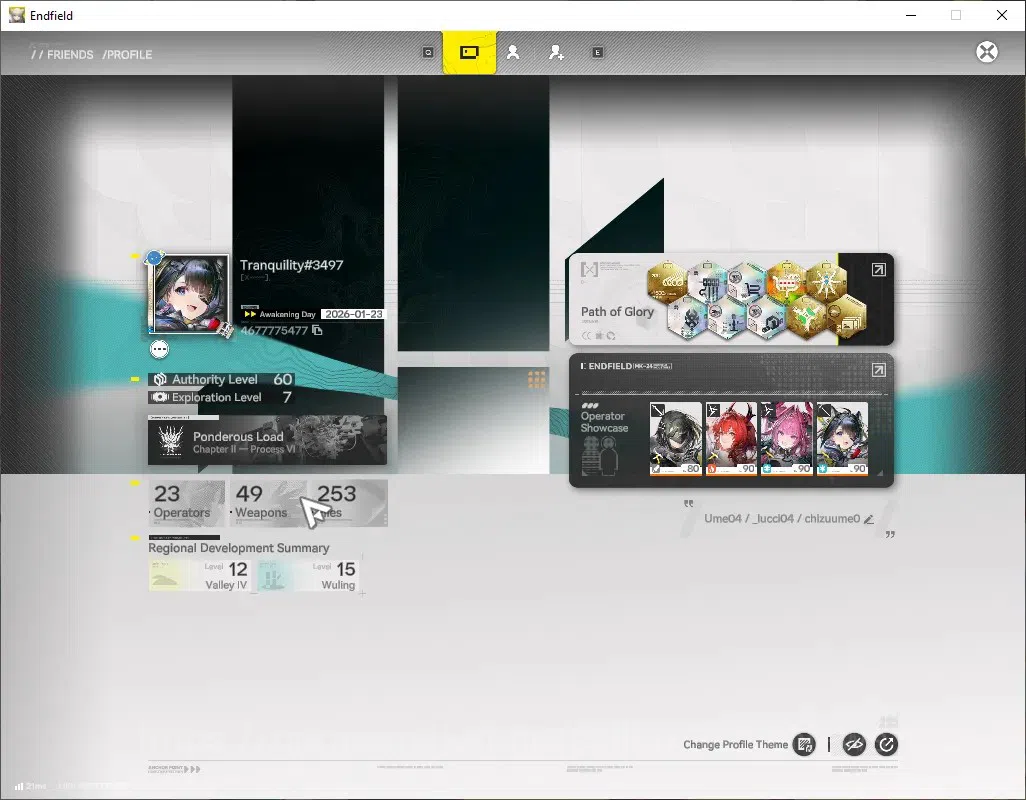This screenshot has width=1026, height=800.
Task: Open the three-dot more options bubble
Action: pyautogui.click(x=159, y=349)
